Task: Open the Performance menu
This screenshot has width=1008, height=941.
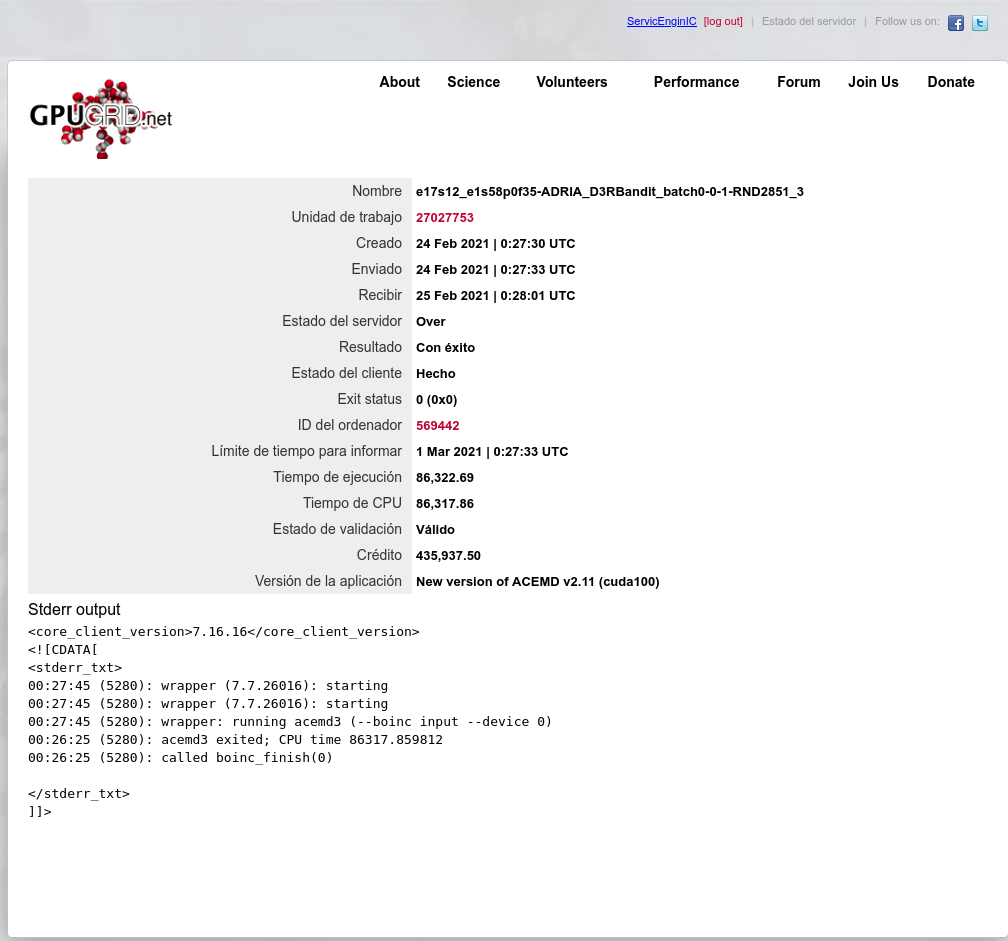Action: pos(696,82)
